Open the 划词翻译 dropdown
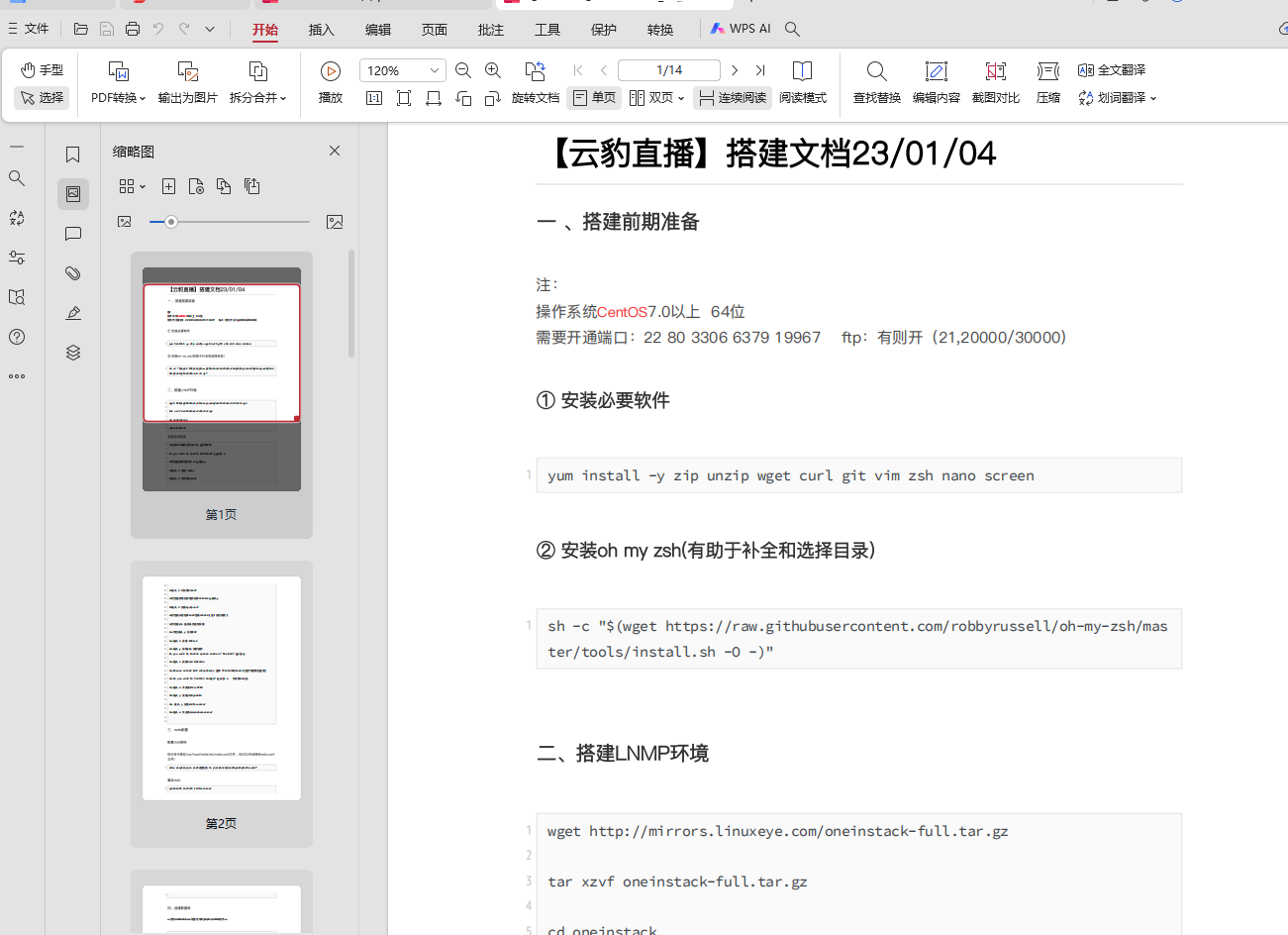This screenshot has height=935, width=1288. (x=1118, y=98)
